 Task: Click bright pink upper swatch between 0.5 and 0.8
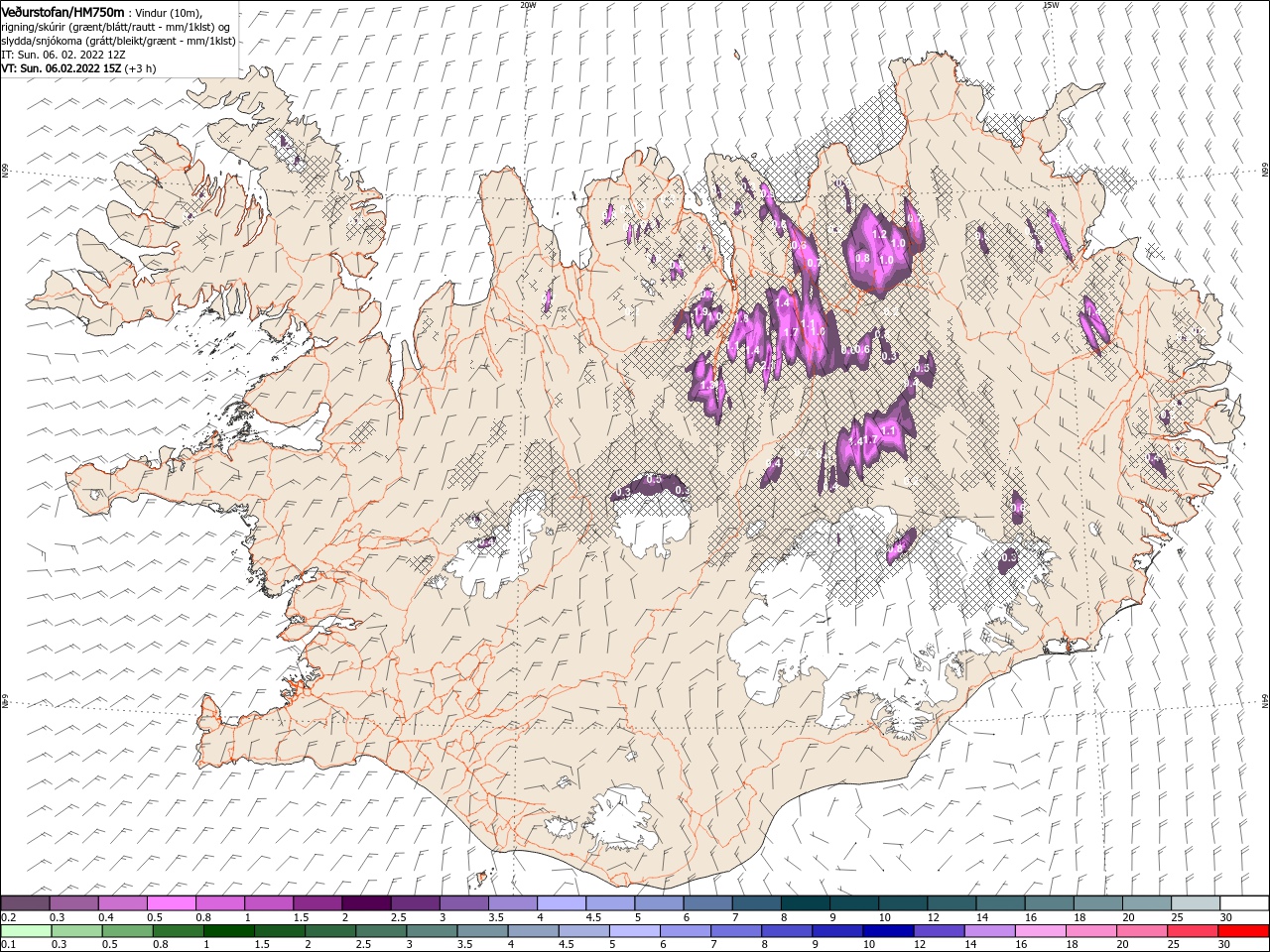point(171,903)
